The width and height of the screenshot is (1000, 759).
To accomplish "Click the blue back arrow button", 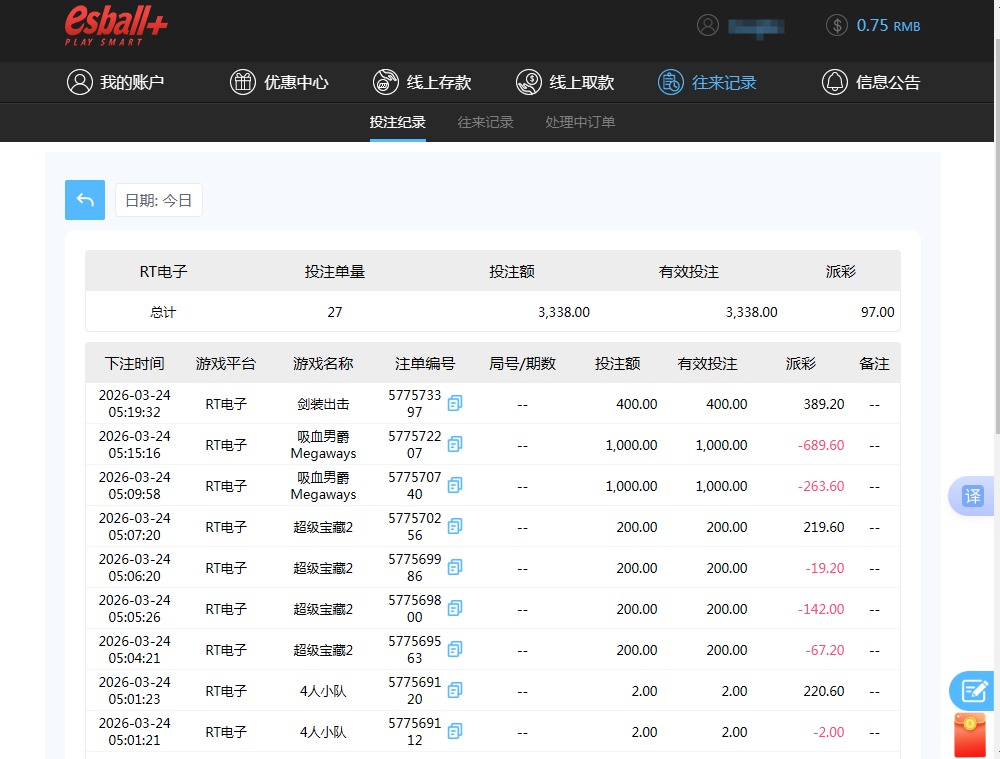I will (x=84, y=200).
